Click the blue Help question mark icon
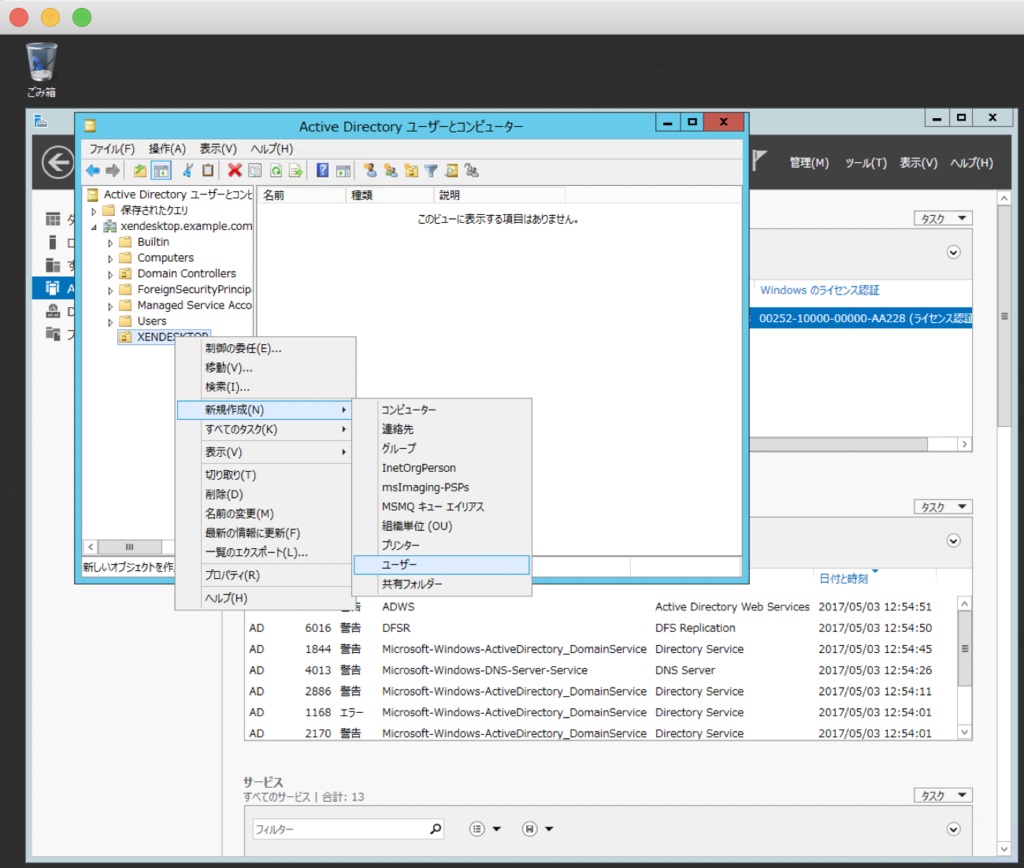 [323, 171]
